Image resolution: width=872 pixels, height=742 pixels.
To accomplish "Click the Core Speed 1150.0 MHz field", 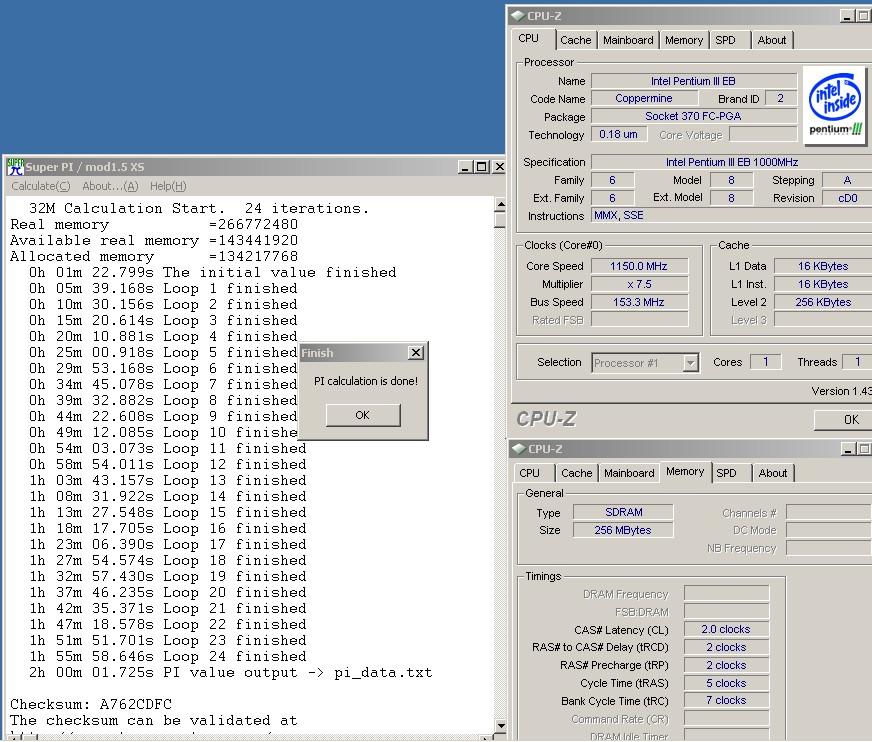I will tap(639, 266).
